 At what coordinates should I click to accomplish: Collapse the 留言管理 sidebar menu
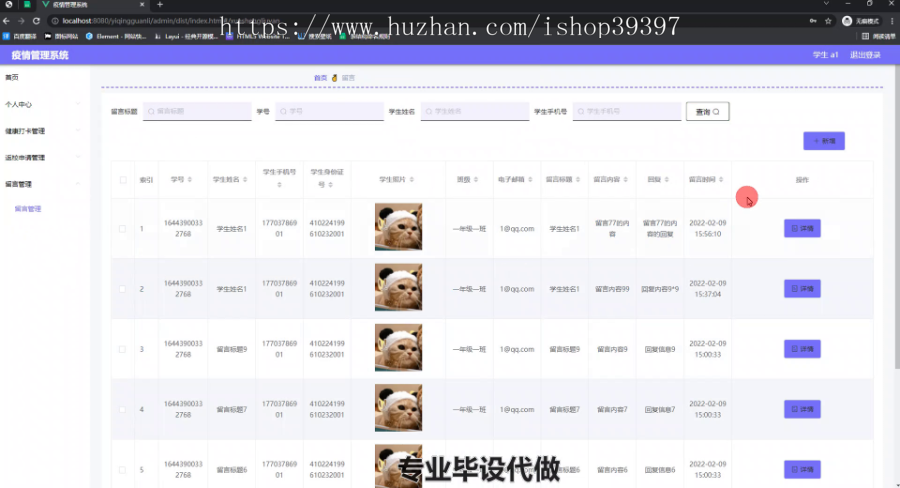pyautogui.click(x=45, y=184)
